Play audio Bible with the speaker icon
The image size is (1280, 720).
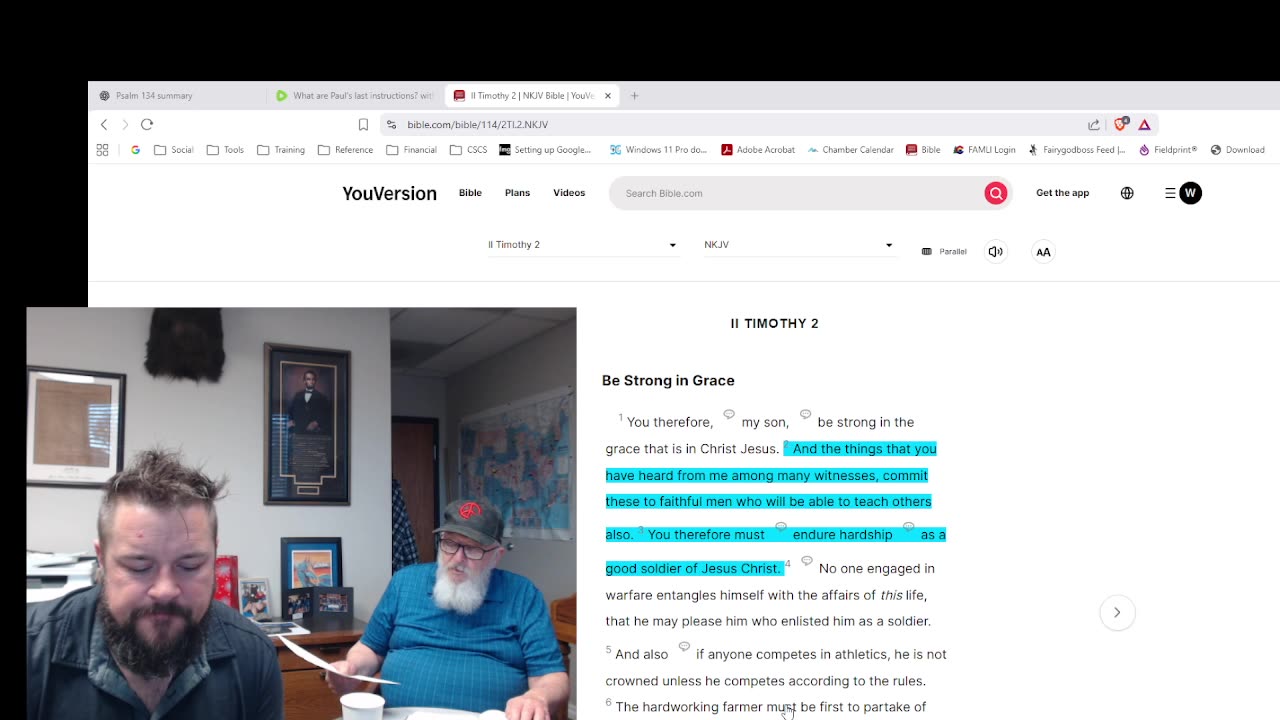(x=995, y=252)
